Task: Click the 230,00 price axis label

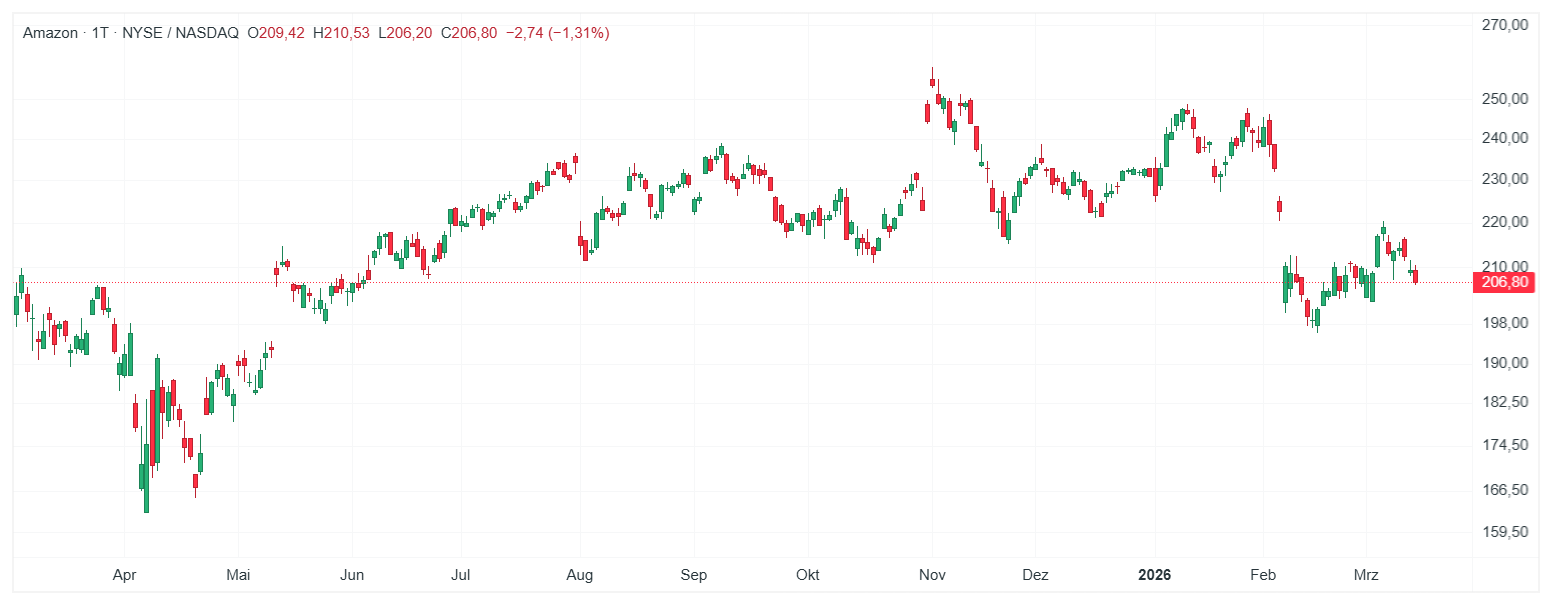Action: point(1505,179)
